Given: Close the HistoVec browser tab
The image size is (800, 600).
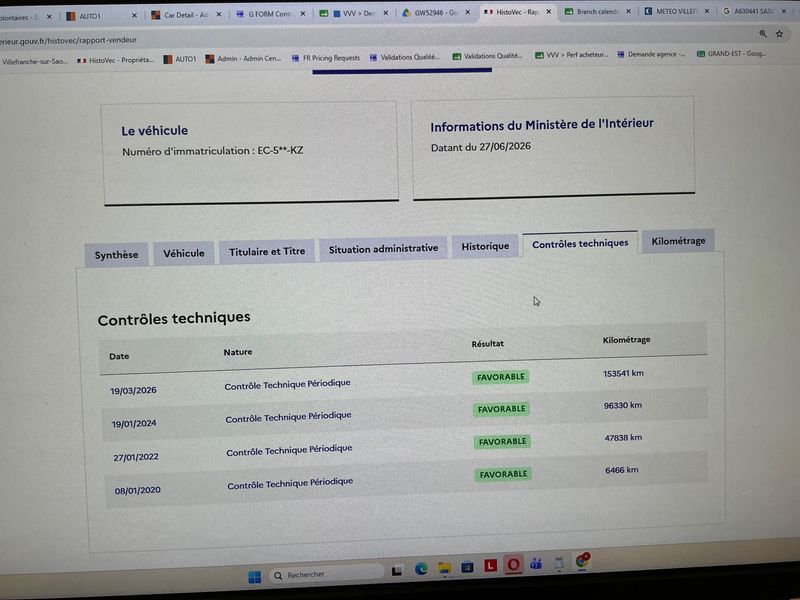Looking at the screenshot, I should pyautogui.click(x=548, y=11).
